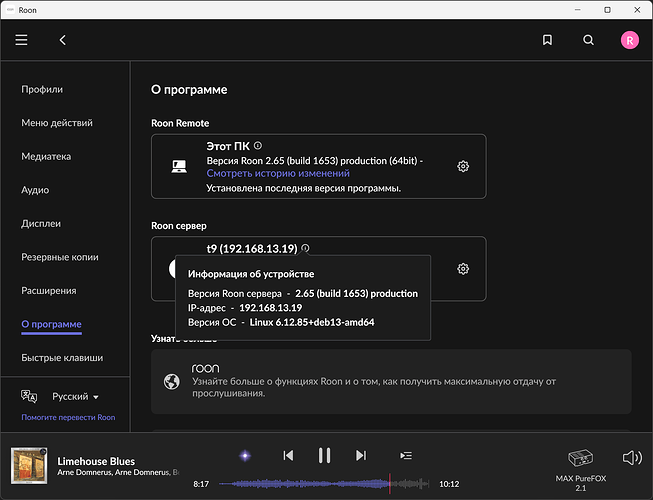The width and height of the screenshot is (653, 500).
Task: Click the language translation icon
Action: coord(29,396)
